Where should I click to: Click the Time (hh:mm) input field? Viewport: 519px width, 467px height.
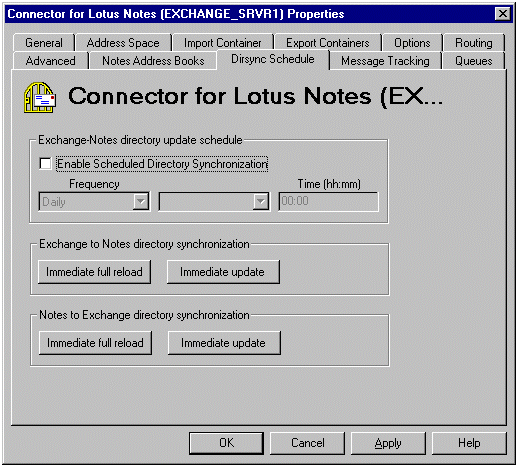click(x=328, y=201)
